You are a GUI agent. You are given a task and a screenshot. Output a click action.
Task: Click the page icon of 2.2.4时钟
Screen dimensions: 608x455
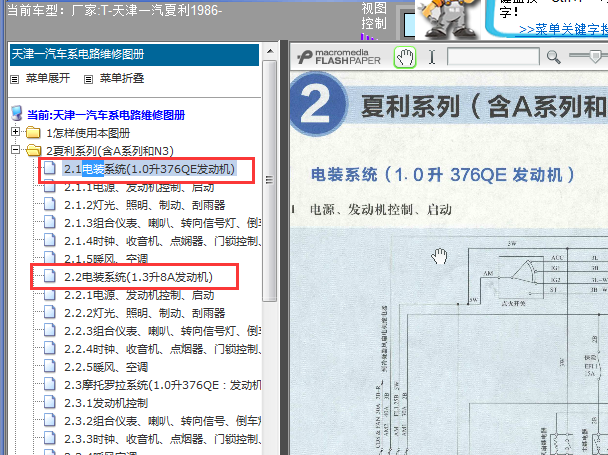50,349
